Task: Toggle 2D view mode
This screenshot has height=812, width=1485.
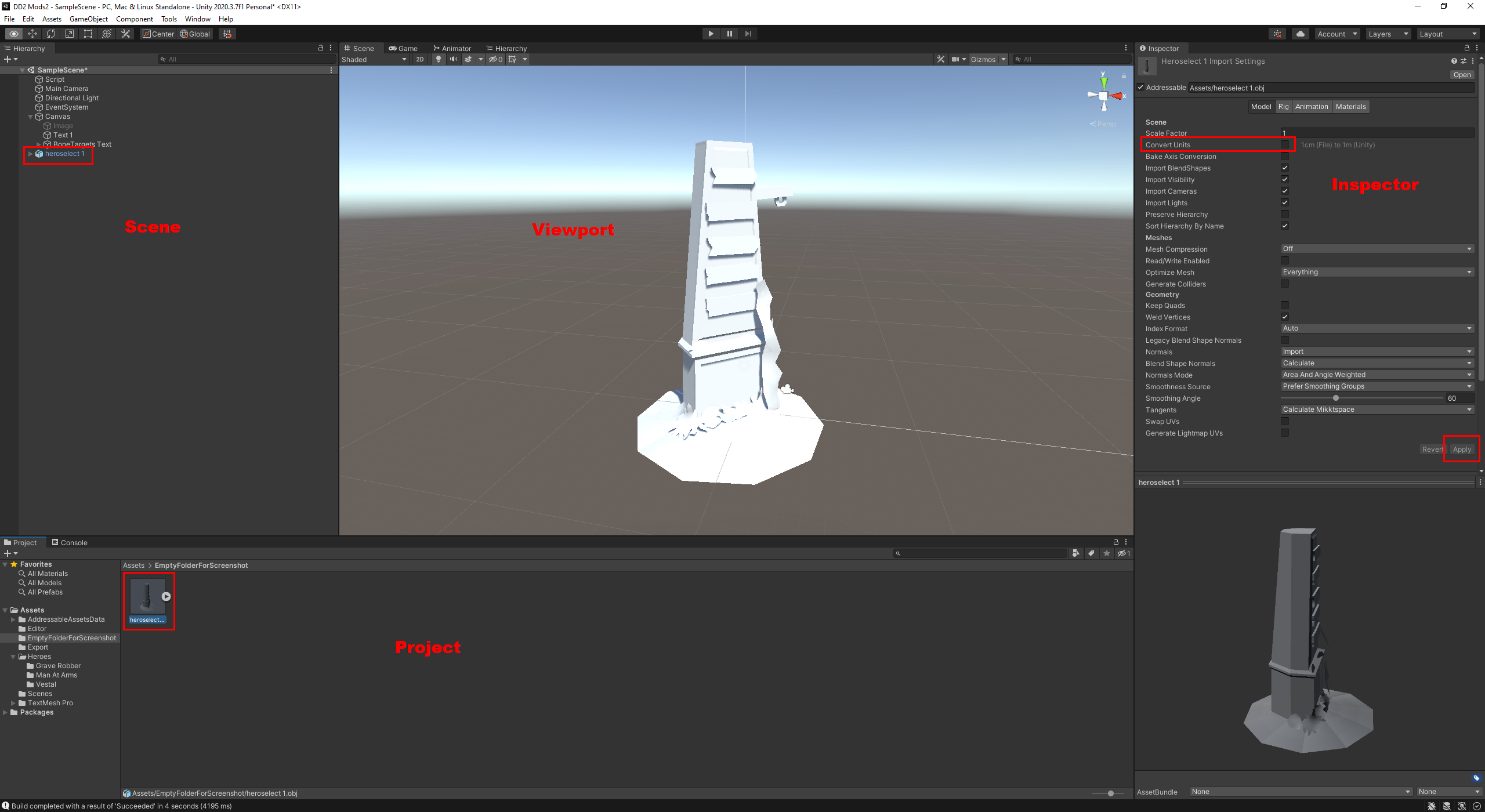Action: point(420,59)
